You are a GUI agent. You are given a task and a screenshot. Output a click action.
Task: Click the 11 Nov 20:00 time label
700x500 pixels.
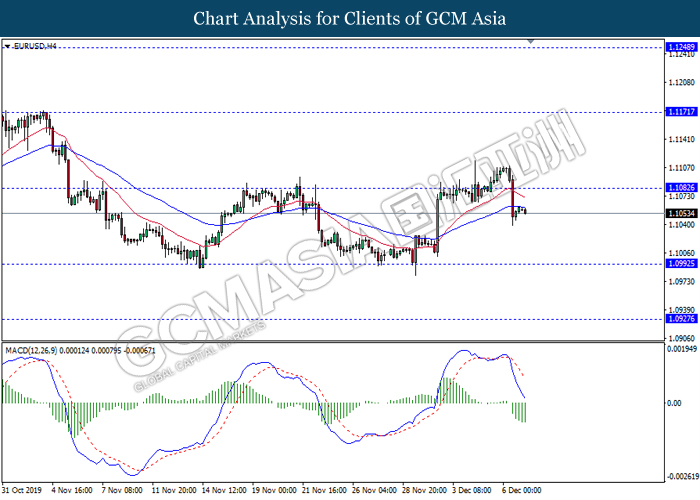[x=174, y=490]
